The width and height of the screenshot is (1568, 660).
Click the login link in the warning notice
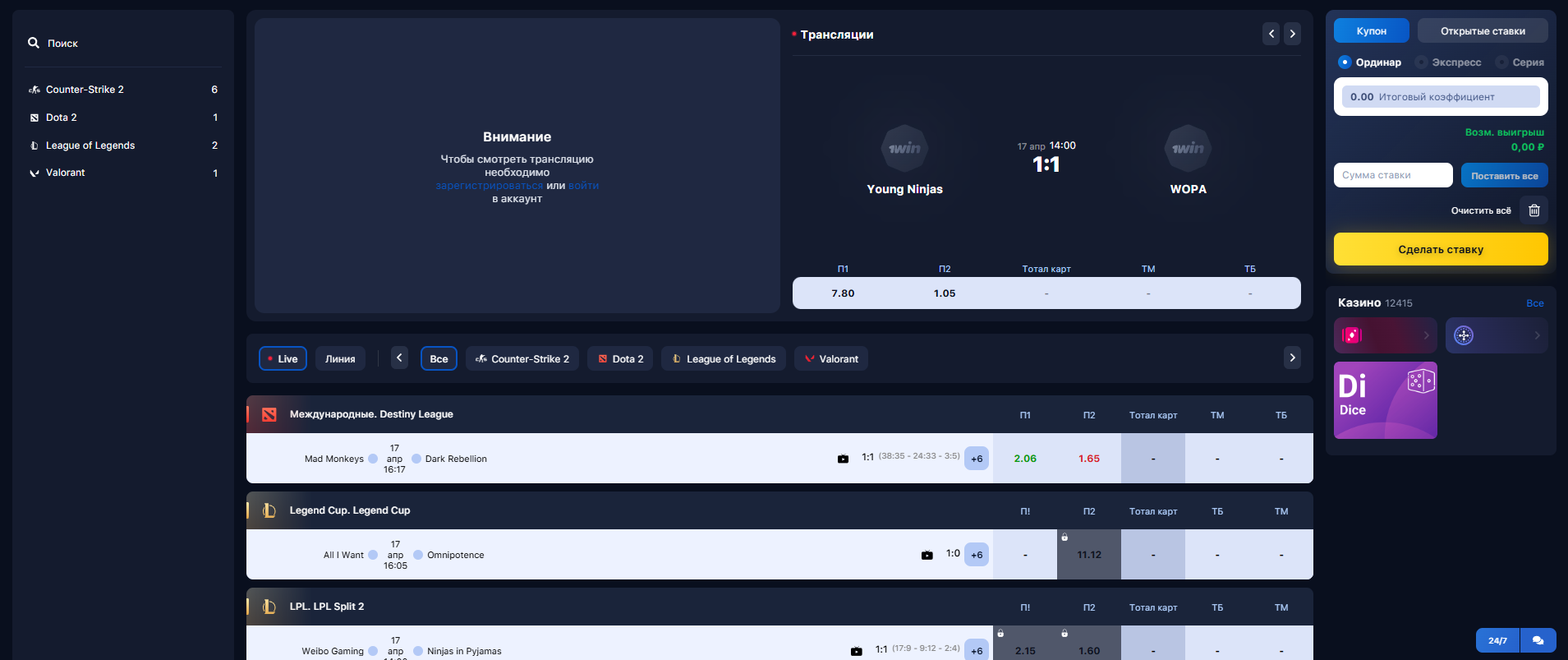click(583, 186)
